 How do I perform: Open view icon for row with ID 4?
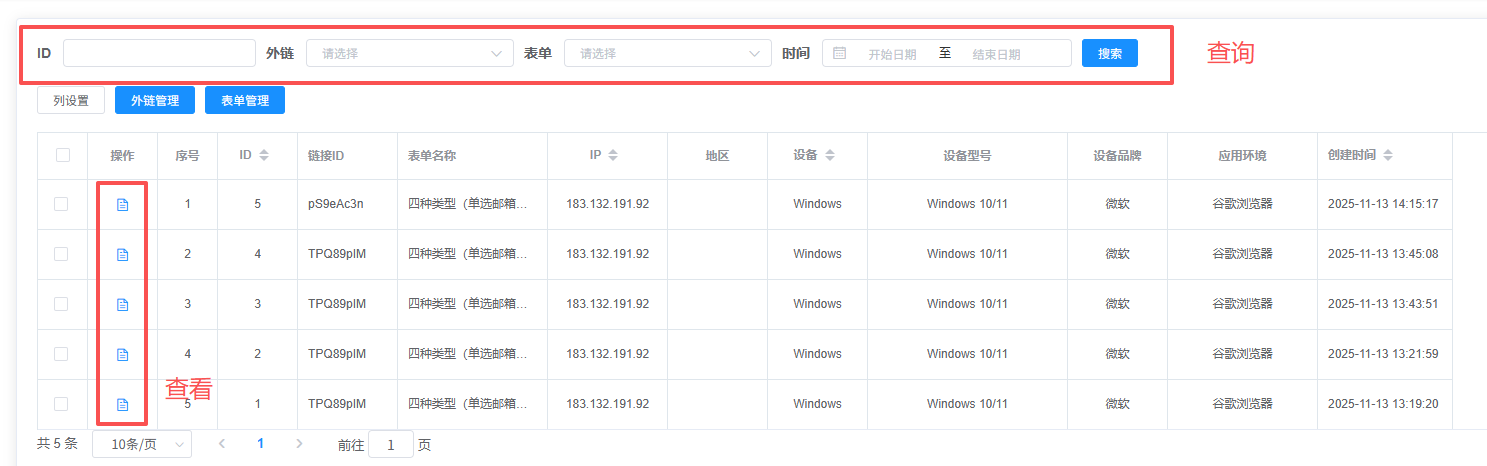(x=123, y=254)
